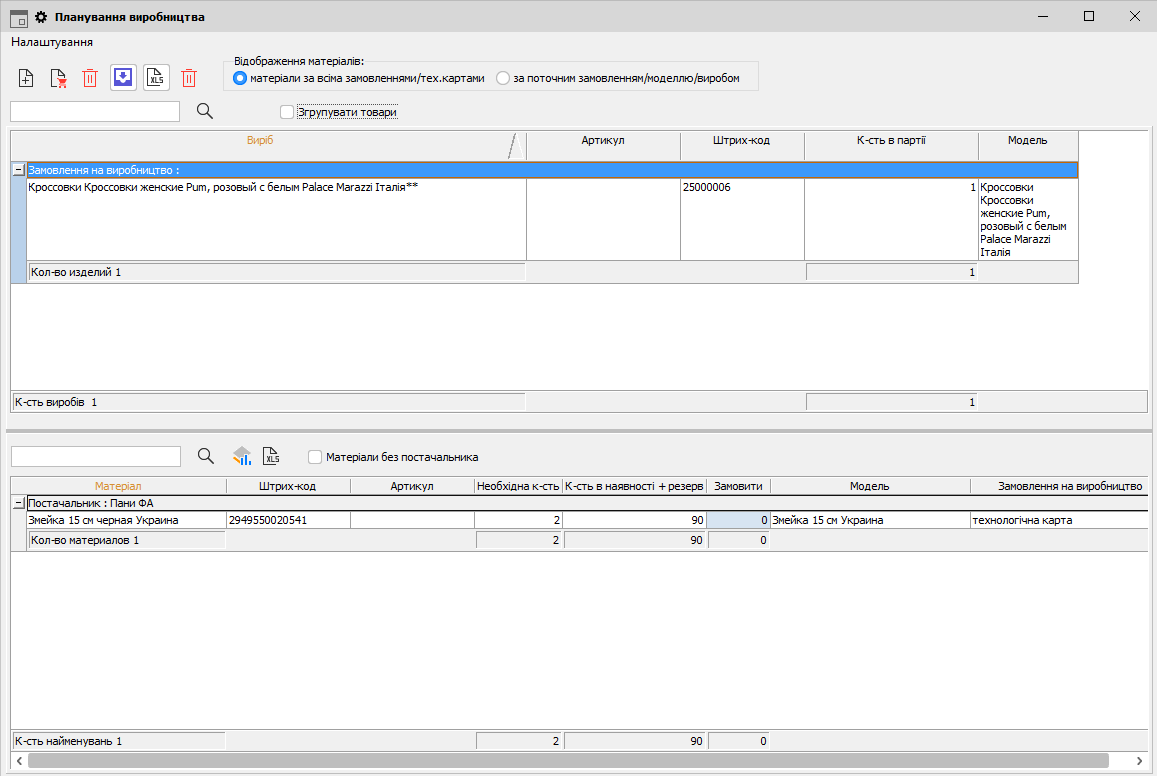
Task: Toggle 'Матеріали без постачальника' checkbox
Action: [316, 457]
